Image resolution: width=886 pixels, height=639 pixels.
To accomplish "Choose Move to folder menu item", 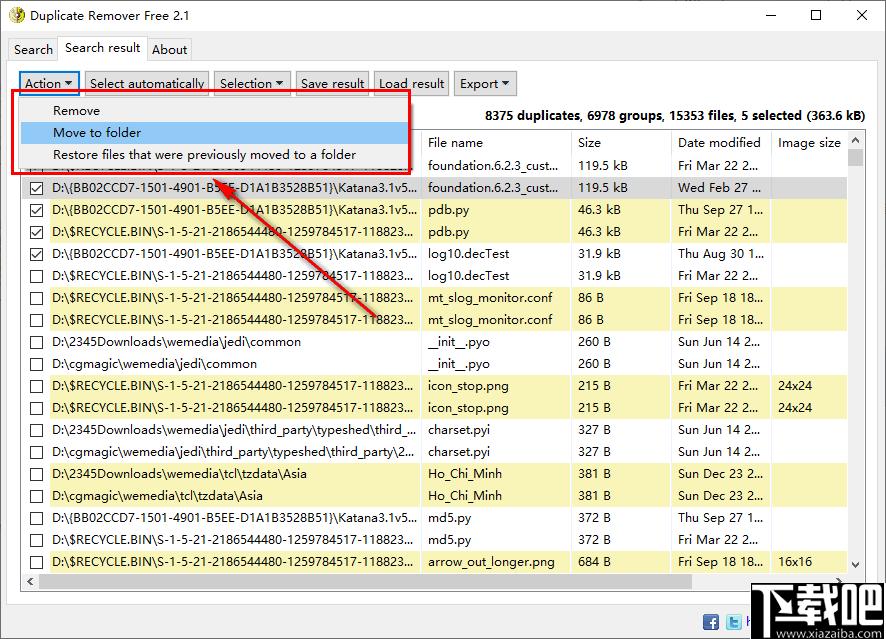I will (214, 133).
